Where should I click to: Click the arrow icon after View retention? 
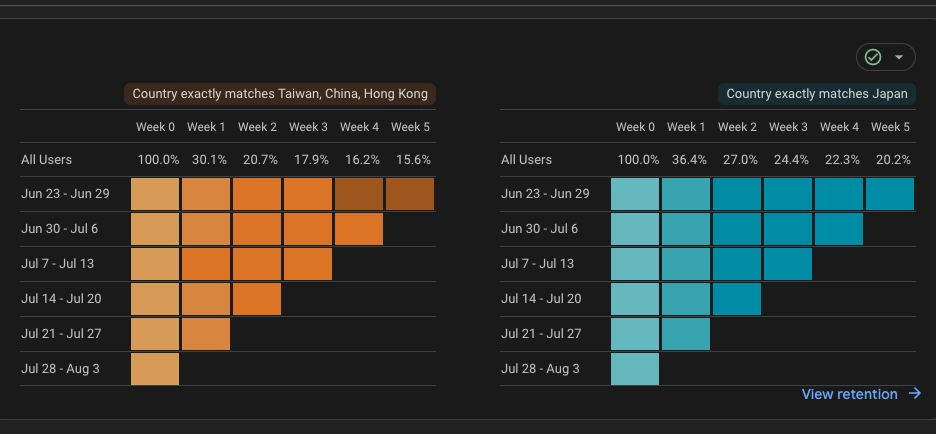coord(915,394)
